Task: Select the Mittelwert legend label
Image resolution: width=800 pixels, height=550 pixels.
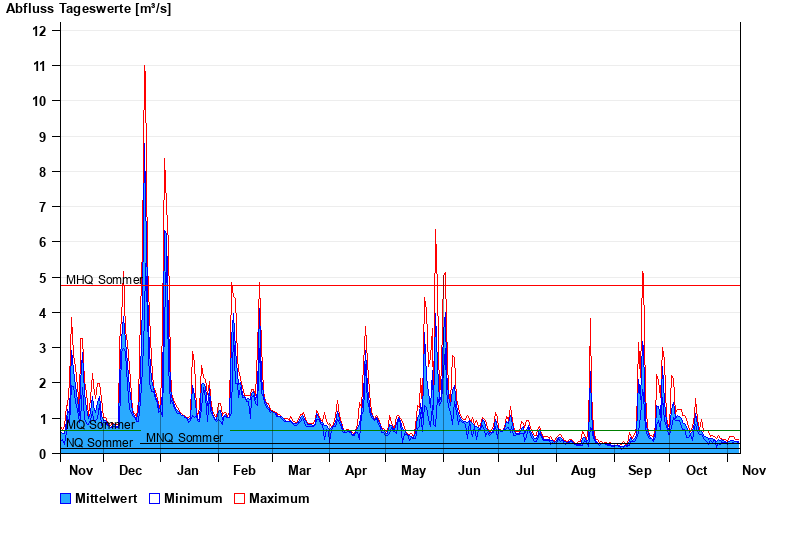Action: 105,499
